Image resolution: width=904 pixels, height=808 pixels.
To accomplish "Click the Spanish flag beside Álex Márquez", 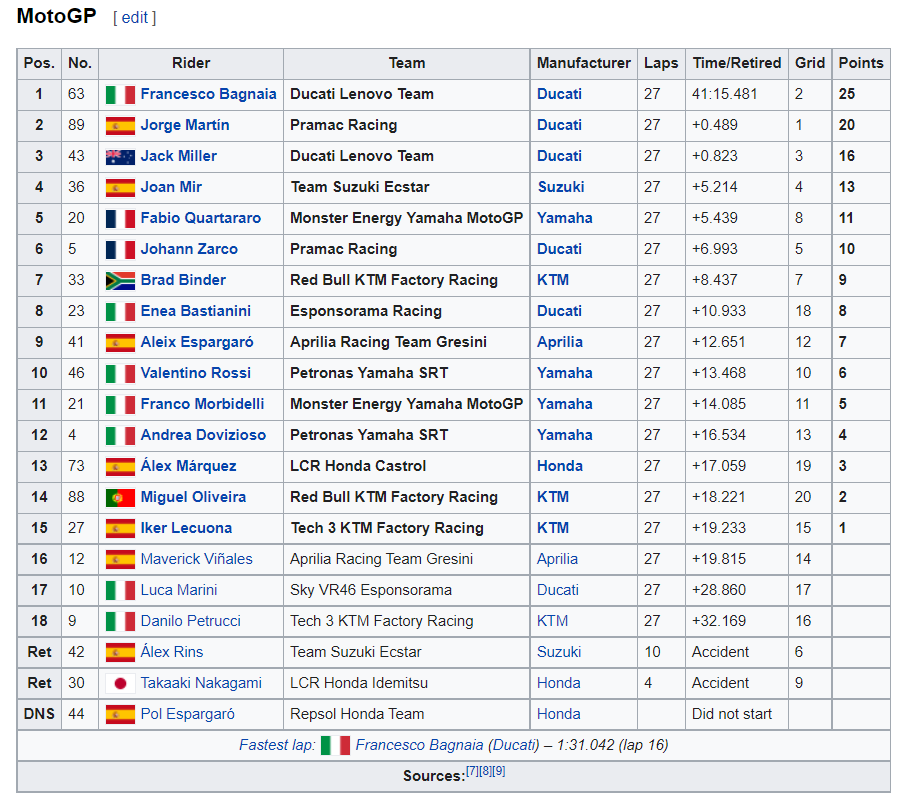I will pos(120,467).
